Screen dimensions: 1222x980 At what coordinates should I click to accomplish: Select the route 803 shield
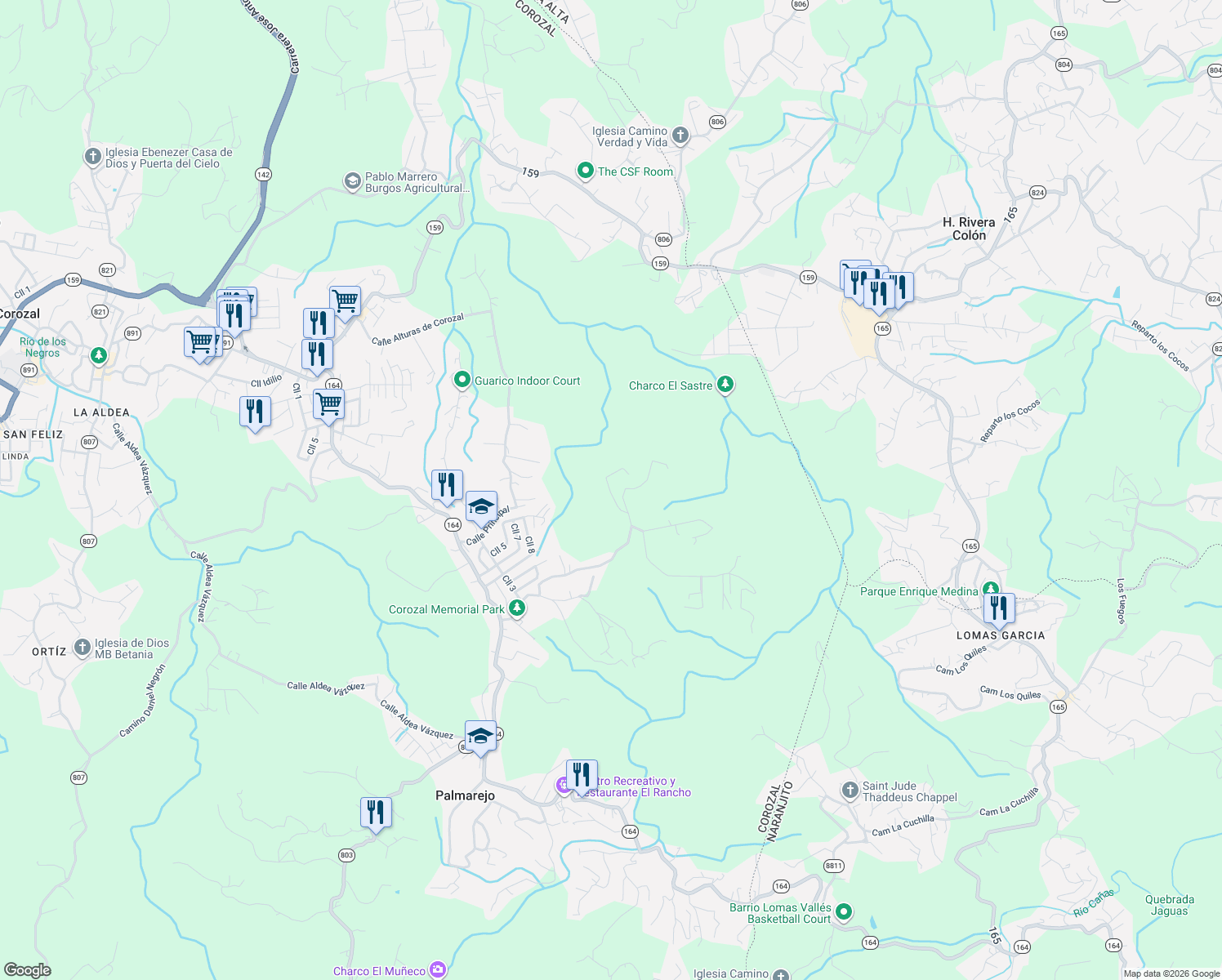(x=346, y=855)
